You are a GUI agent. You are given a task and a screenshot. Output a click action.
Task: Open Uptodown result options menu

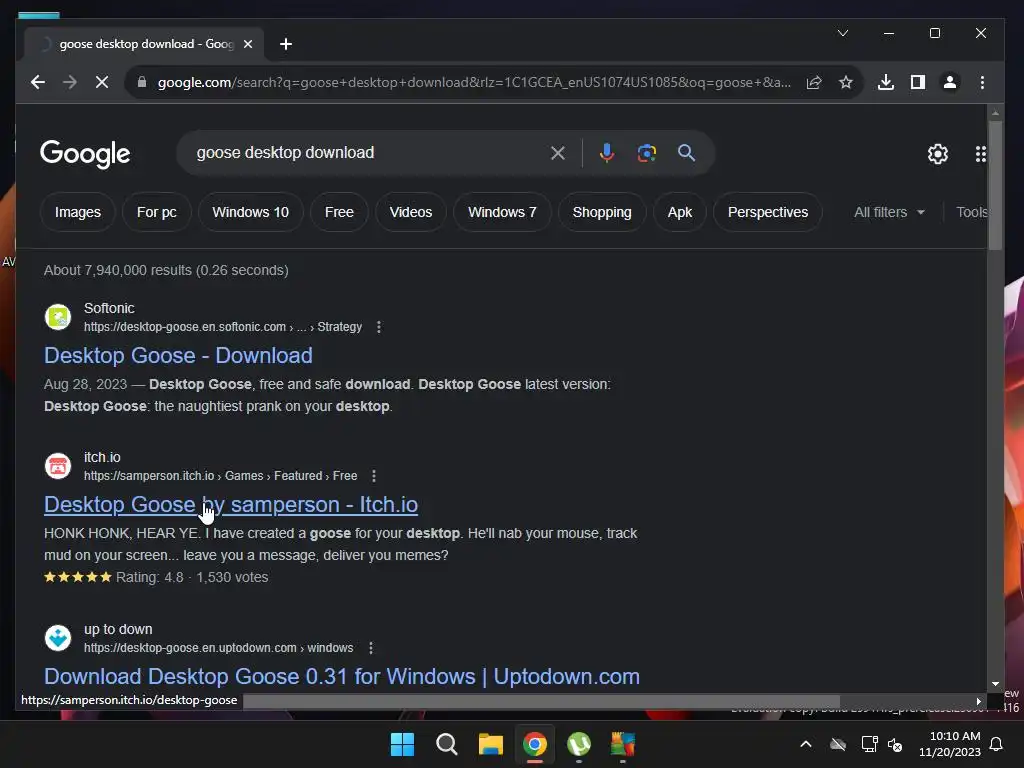[371, 648]
